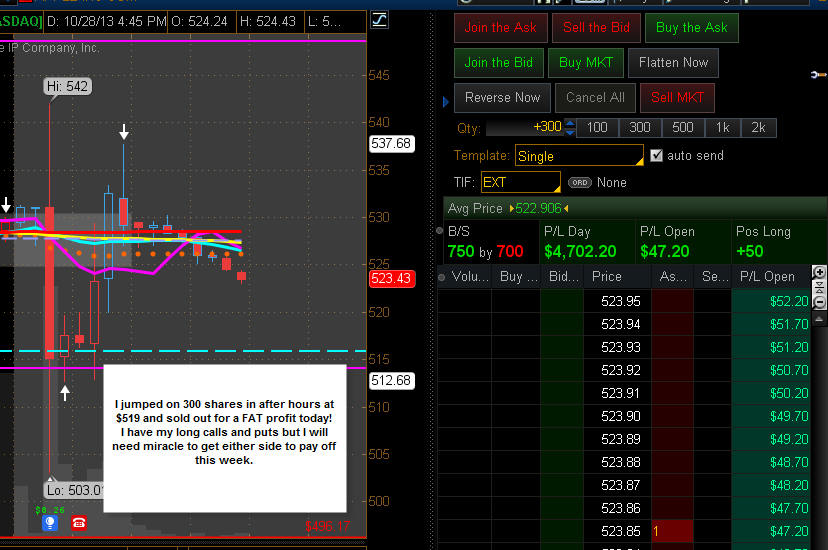Click the red 523.43 last price bubble

391,279
